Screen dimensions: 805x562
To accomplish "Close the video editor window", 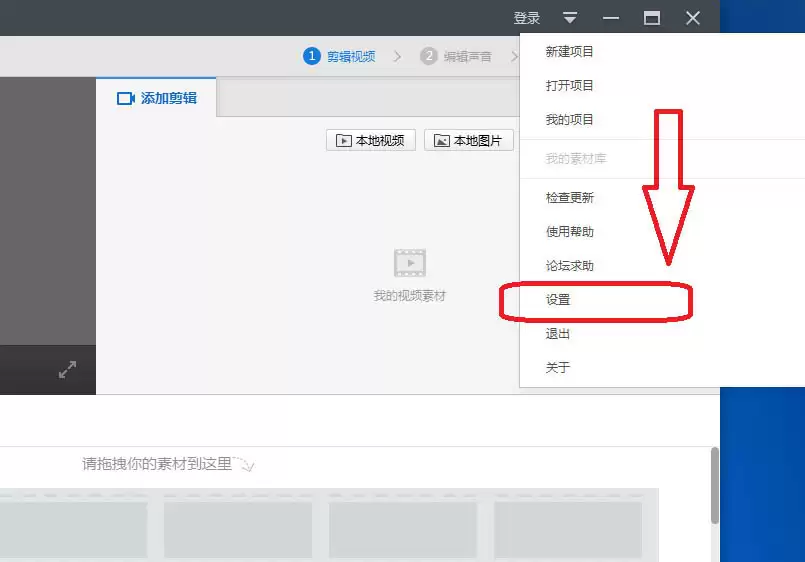I will point(693,18).
